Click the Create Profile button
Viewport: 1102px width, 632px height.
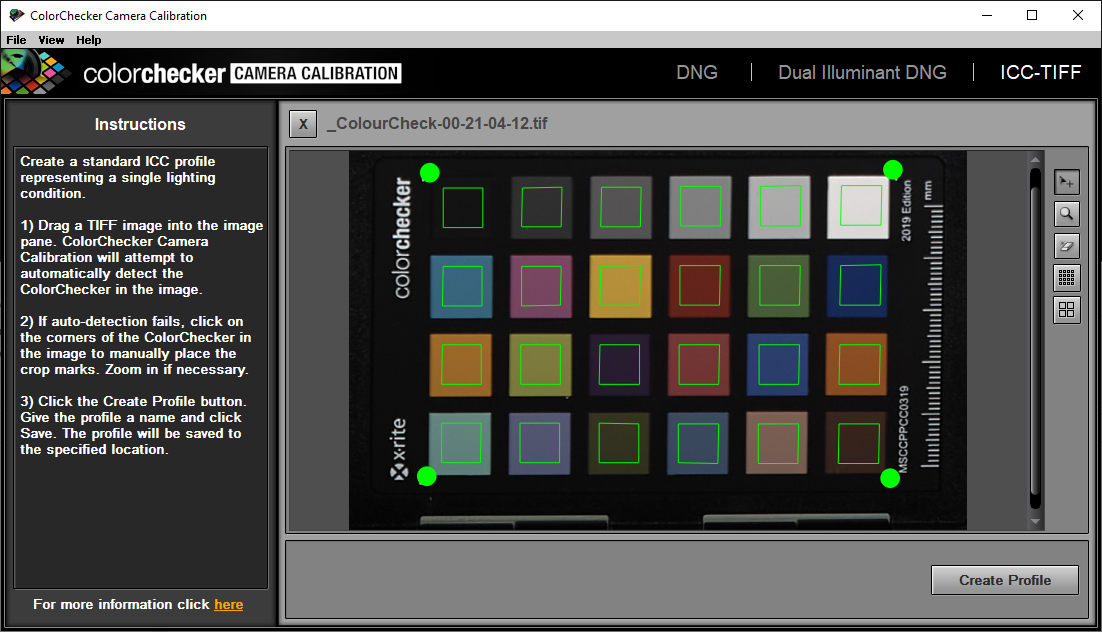click(x=1005, y=580)
